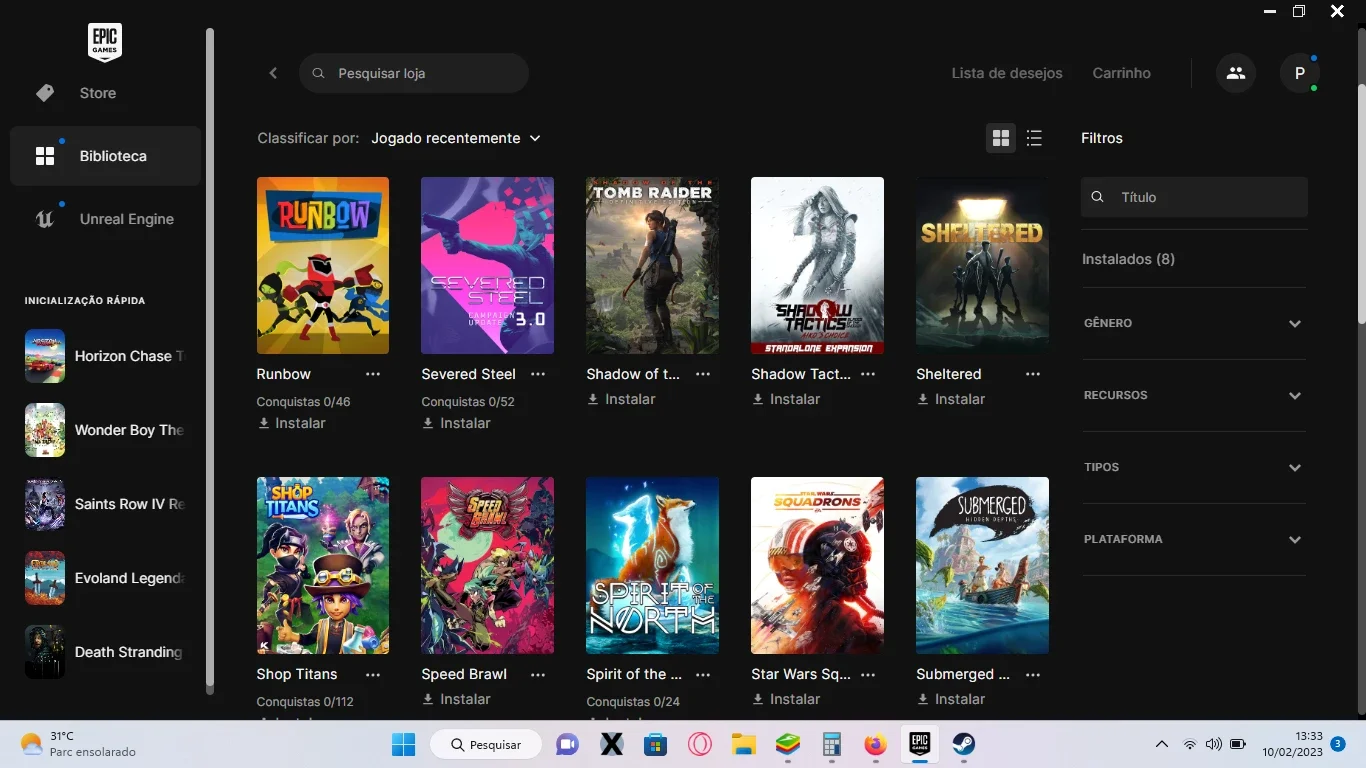
Task: Open the Jogado recentemente sort dropdown
Action: [x=456, y=138]
